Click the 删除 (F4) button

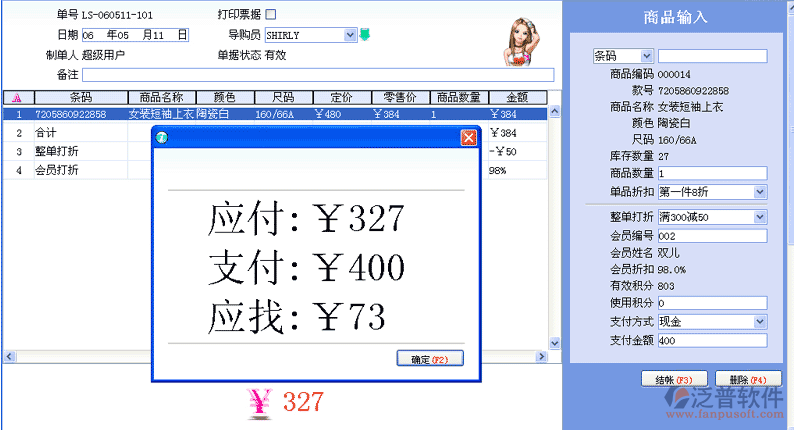point(748,379)
